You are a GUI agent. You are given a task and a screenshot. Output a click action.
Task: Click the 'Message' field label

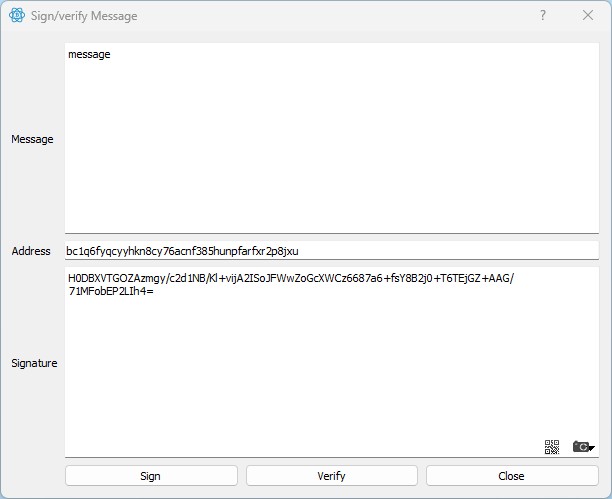click(x=32, y=140)
